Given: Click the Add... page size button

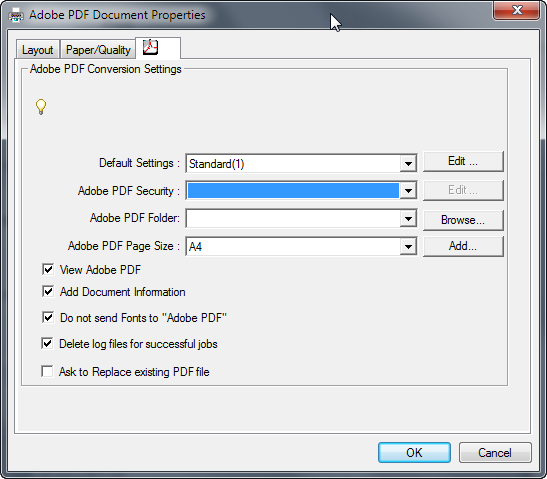Looking at the screenshot, I should pos(463,246).
